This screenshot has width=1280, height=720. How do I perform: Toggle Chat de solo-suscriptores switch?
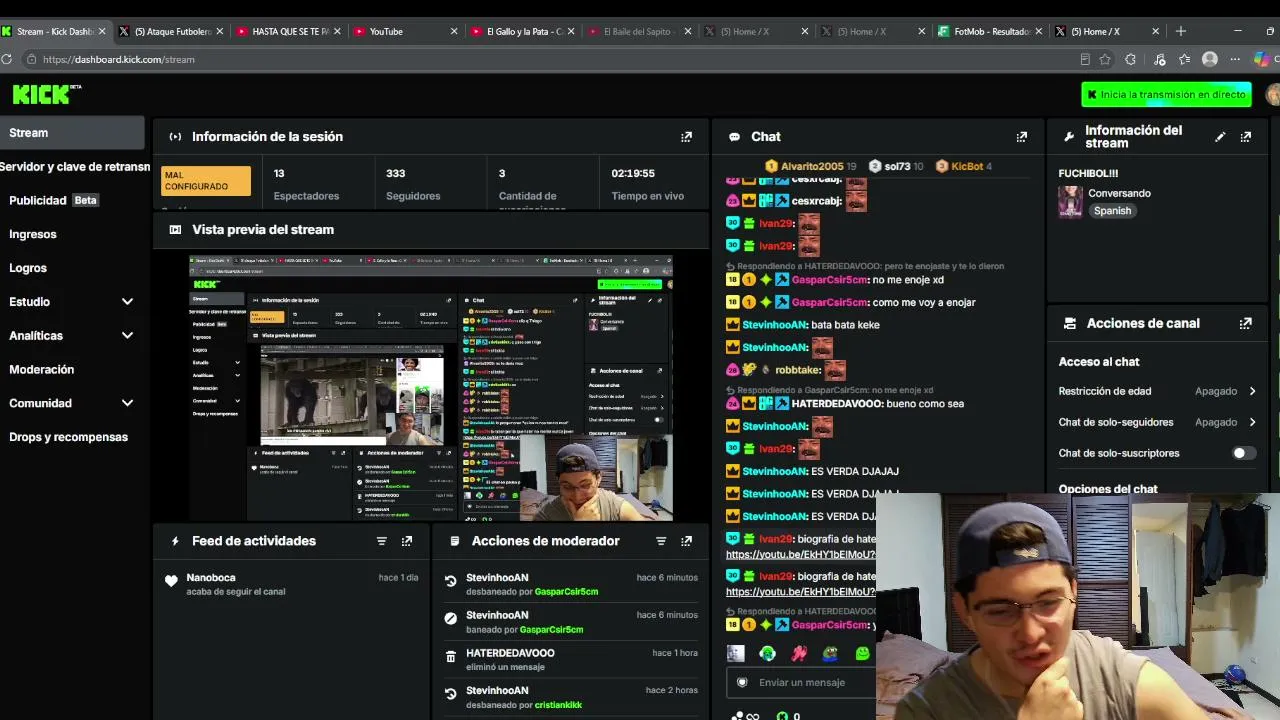[x=1243, y=453]
